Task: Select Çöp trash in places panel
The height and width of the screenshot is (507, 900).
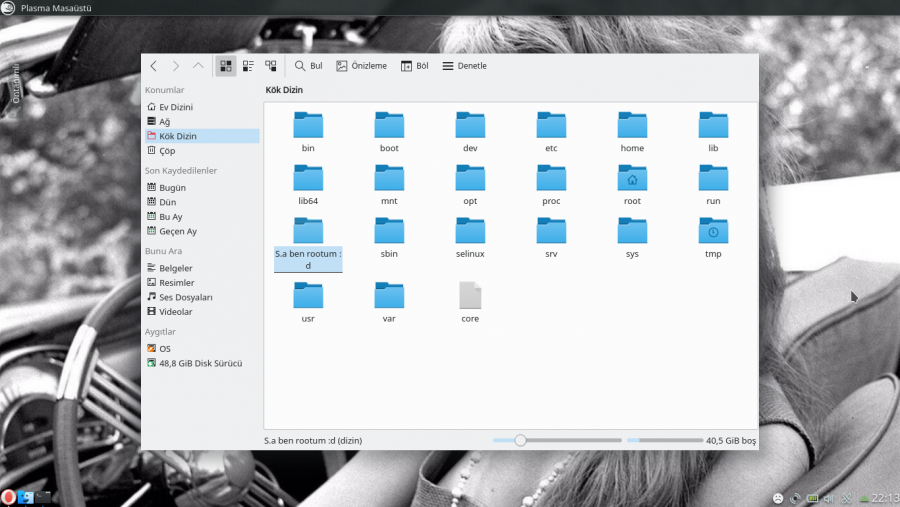Action: (167, 151)
